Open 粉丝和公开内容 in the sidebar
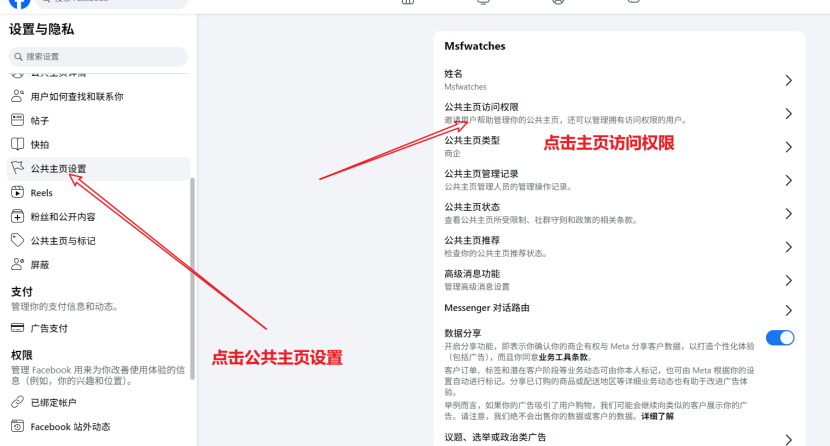Viewport: 830px width, 446px height. pos(98,217)
